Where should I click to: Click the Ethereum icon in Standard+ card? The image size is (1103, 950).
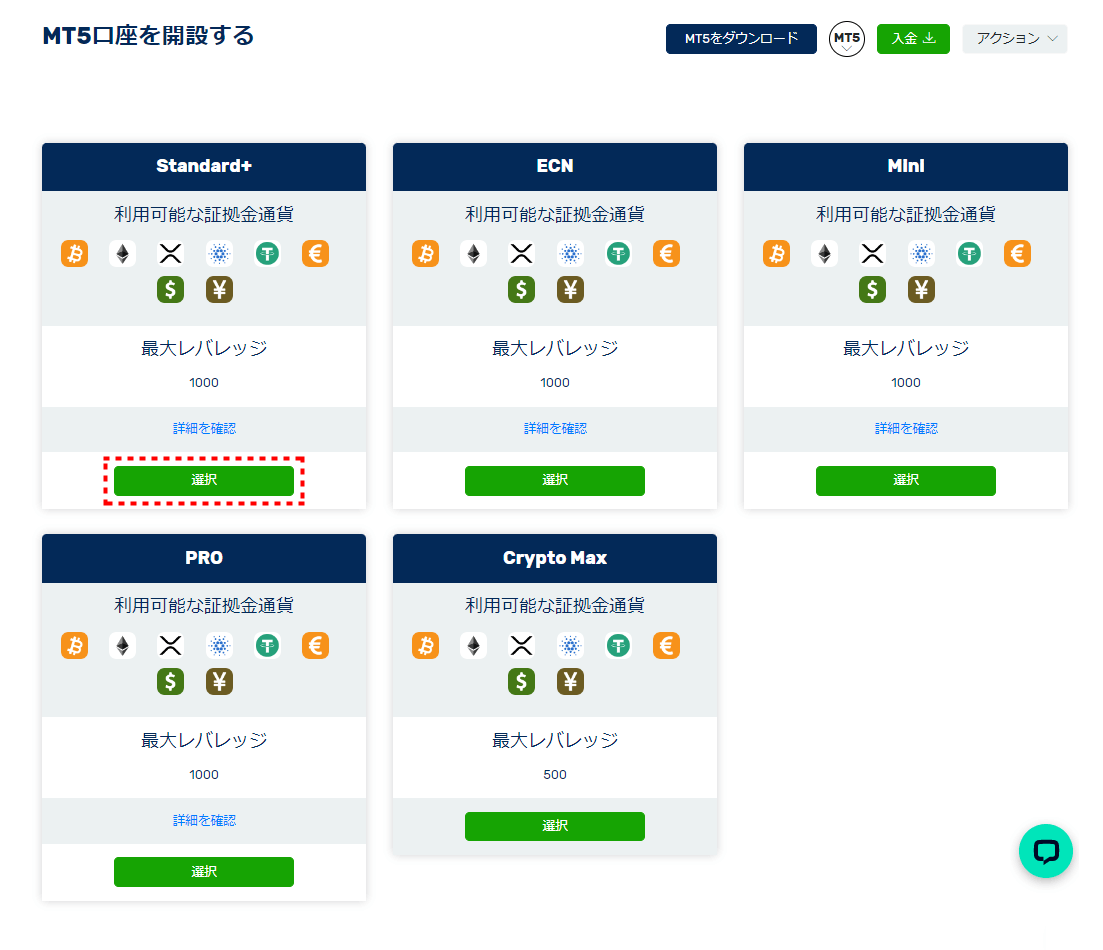pos(122,253)
